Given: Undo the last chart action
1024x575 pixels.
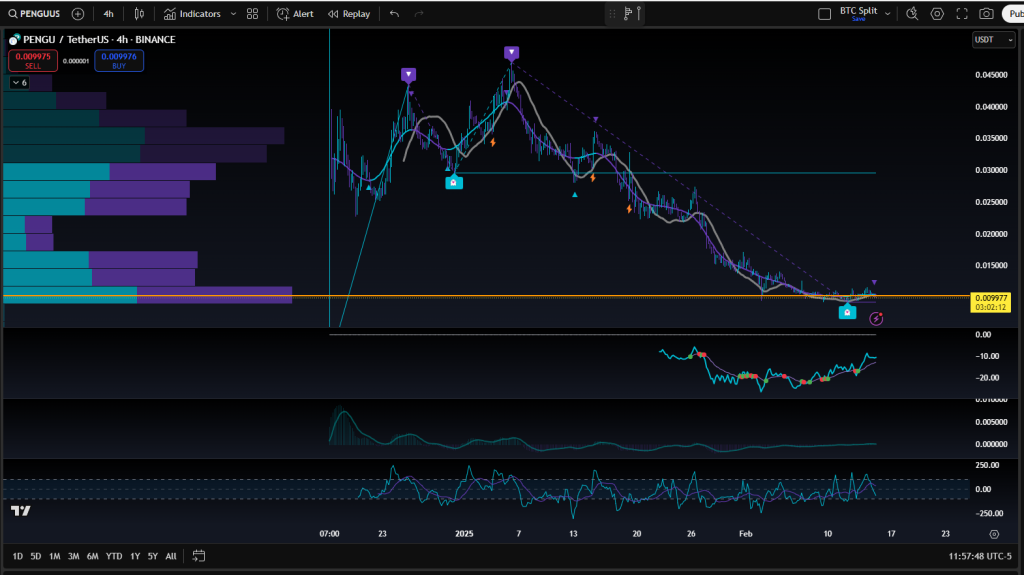Looking at the screenshot, I should point(394,14).
